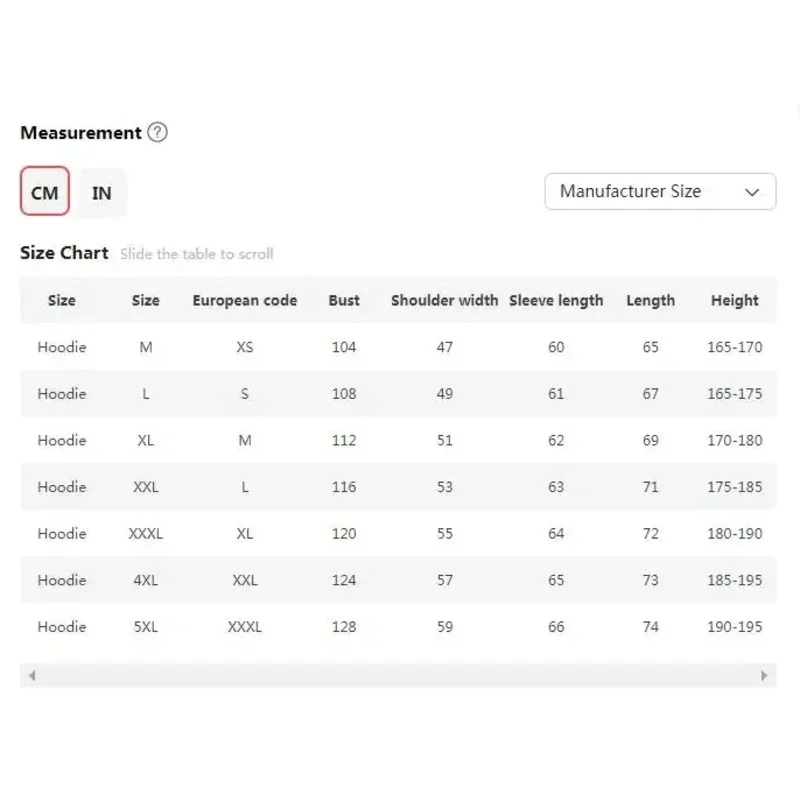Click the Bust column header

pos(344,301)
